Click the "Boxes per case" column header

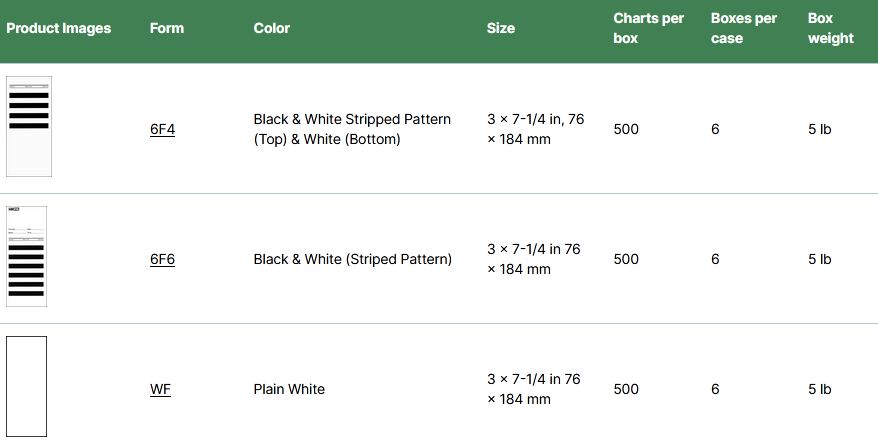743,28
